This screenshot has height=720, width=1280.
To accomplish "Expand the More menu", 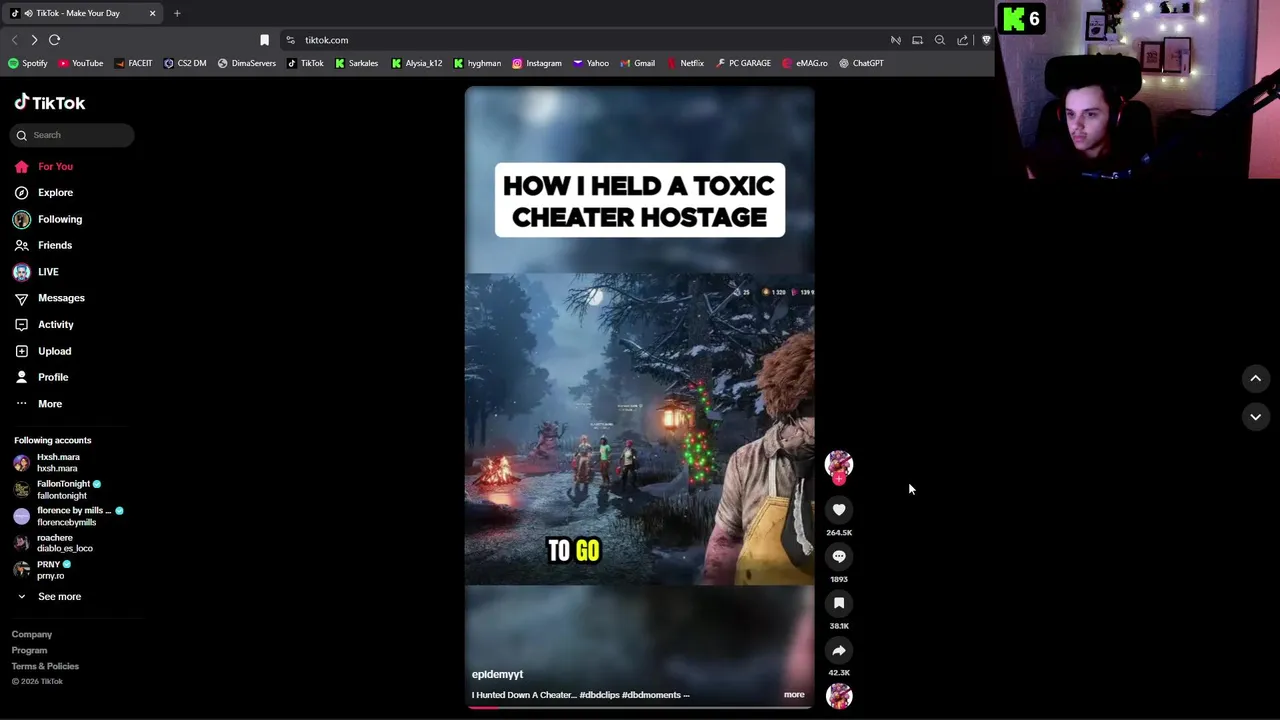I will click(x=38, y=404).
